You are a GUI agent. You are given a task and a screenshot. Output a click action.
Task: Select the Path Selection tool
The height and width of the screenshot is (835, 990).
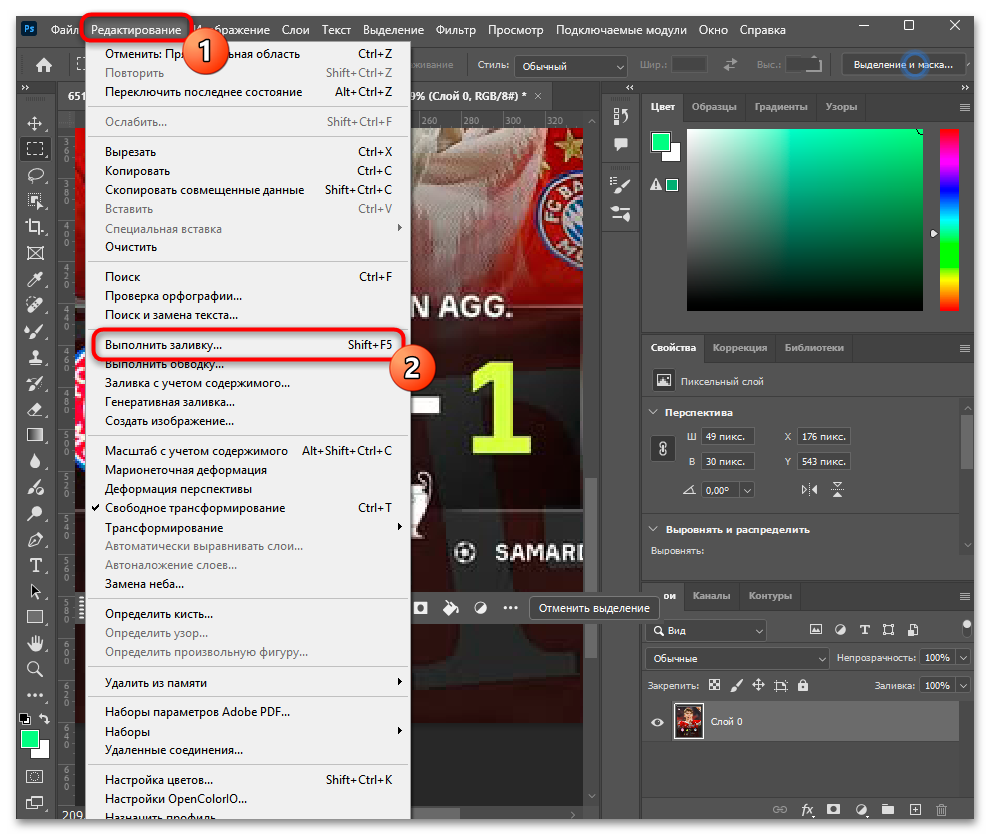[35, 591]
